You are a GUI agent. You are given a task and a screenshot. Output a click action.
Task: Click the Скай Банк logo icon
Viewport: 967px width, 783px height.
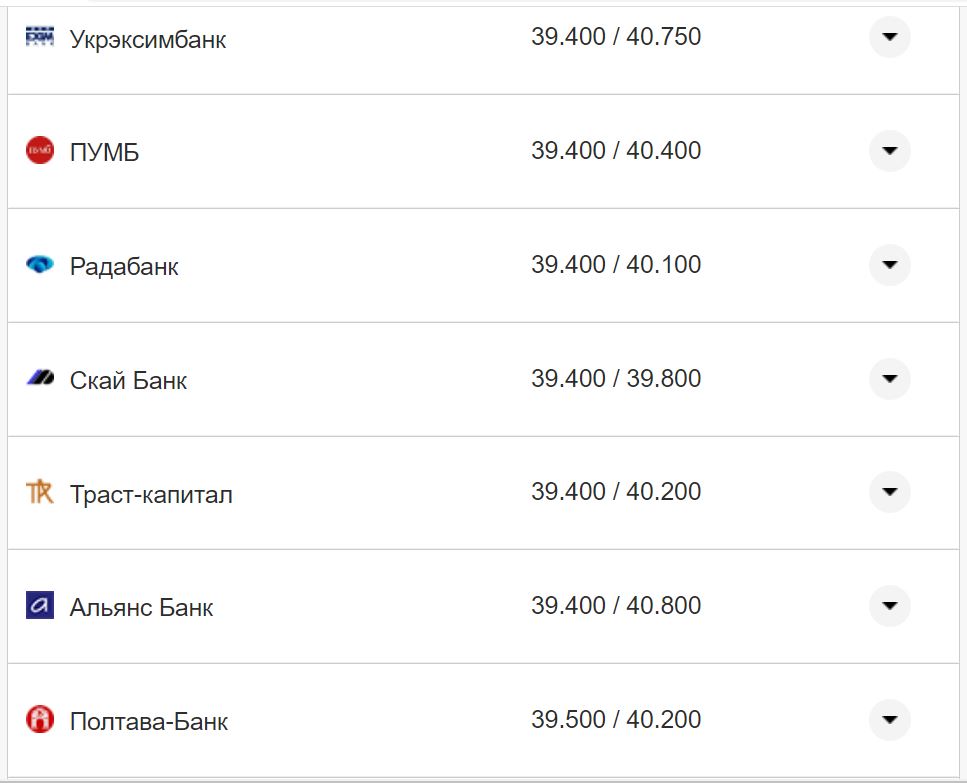pyautogui.click(x=39, y=379)
